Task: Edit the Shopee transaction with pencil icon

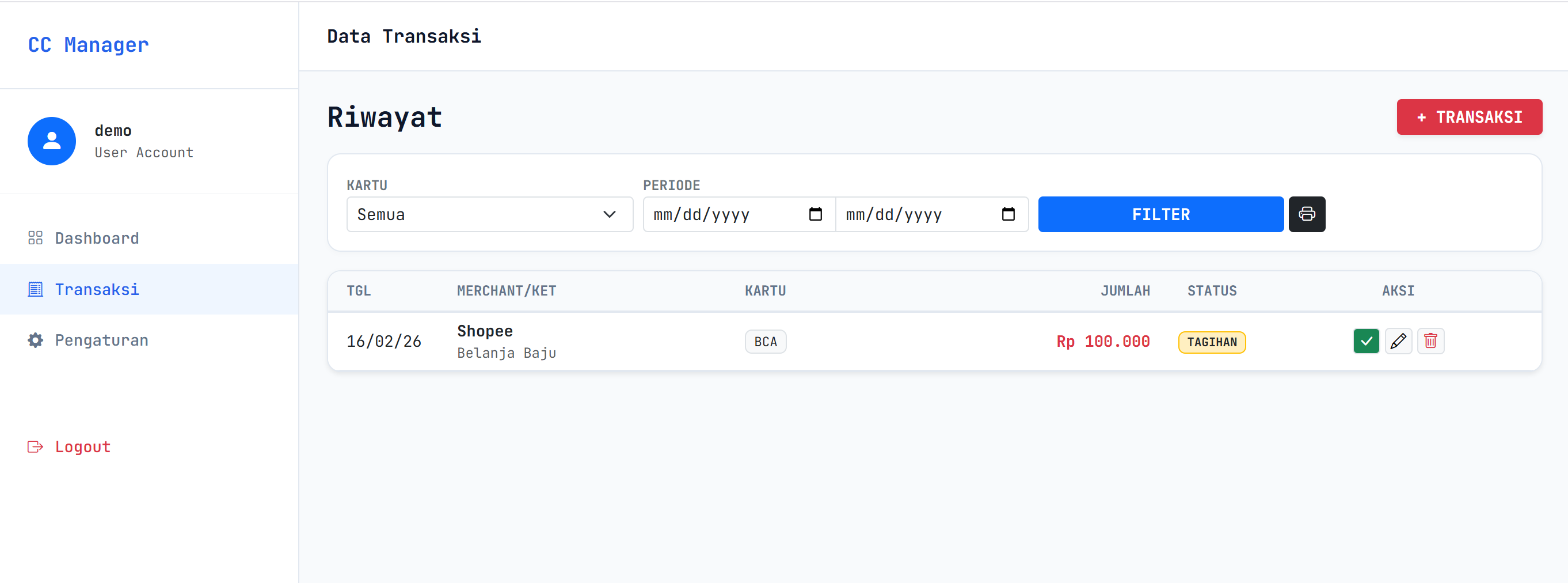Action: (x=1398, y=341)
